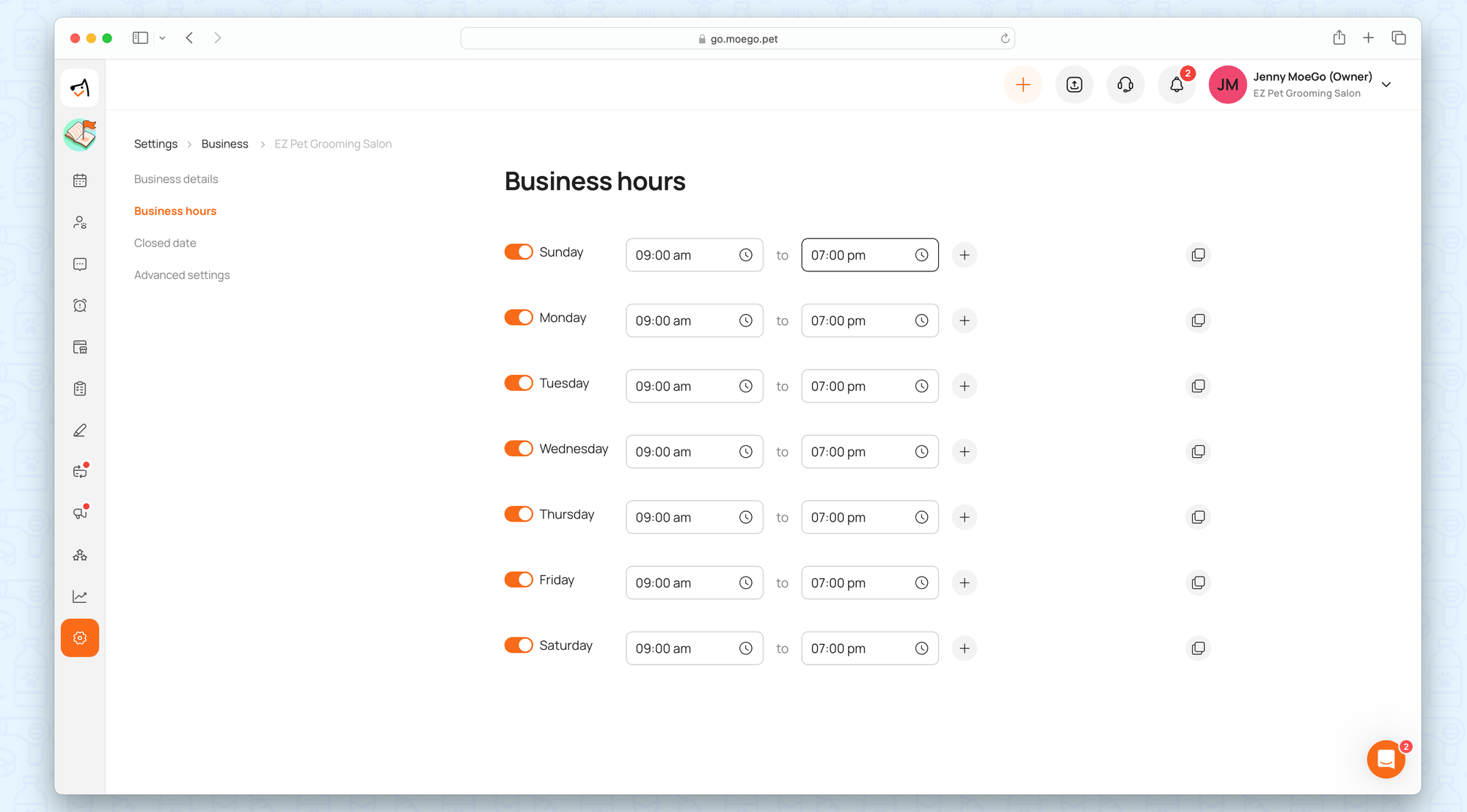
Task: Go to Closed date settings
Action: [x=165, y=243]
